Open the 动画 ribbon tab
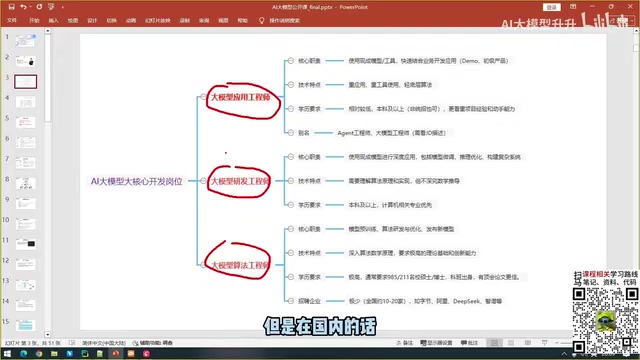This screenshot has width=640, height=360. [131, 20]
